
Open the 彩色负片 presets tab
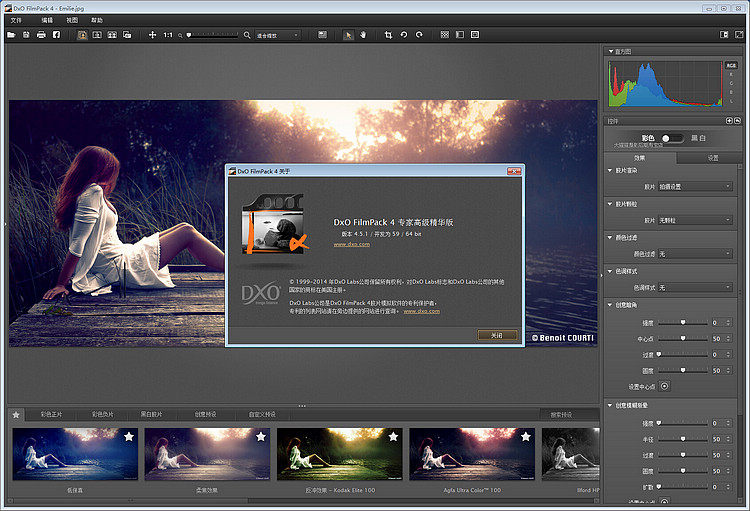(x=103, y=414)
